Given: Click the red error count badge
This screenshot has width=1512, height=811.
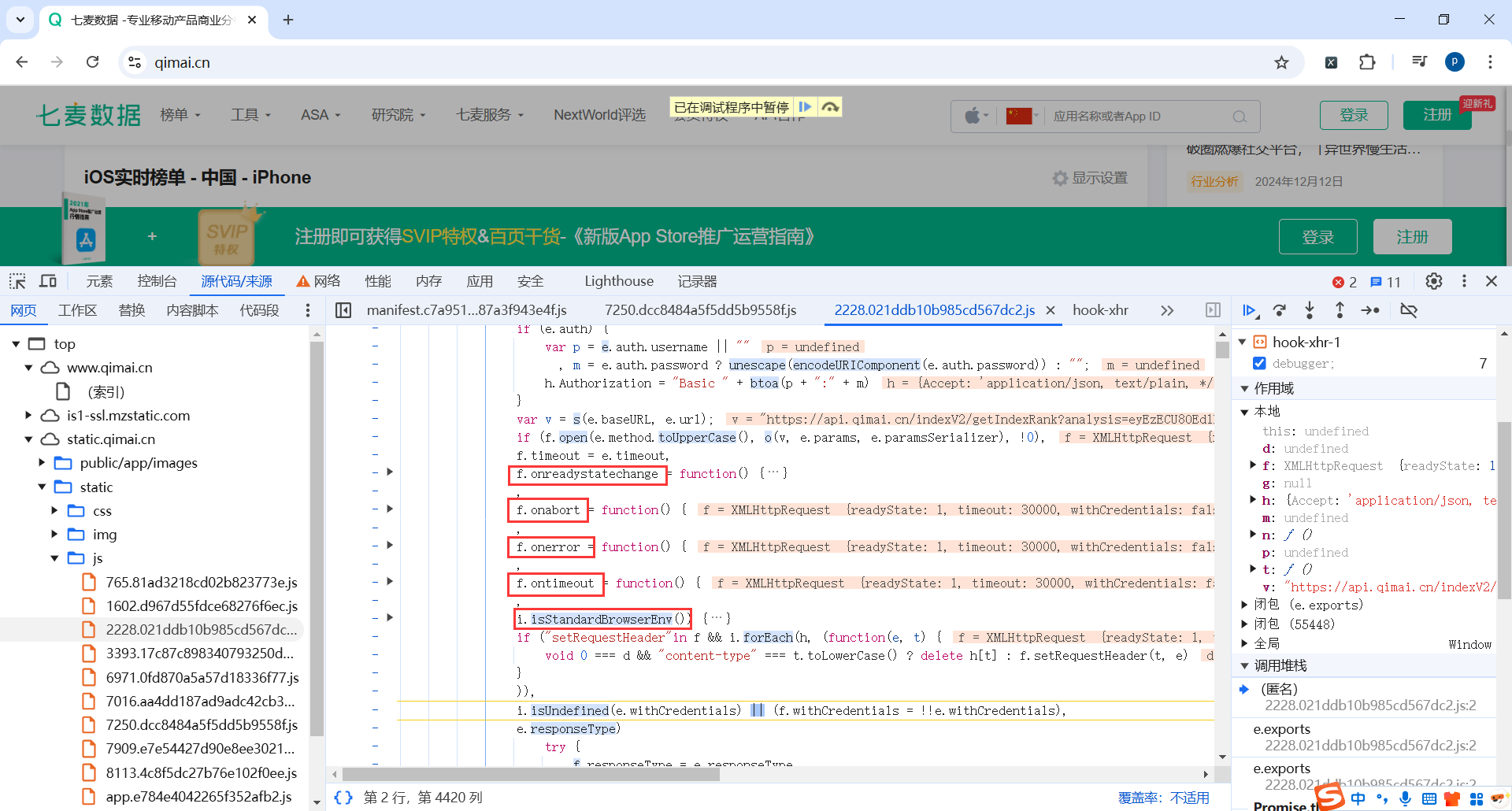Looking at the screenshot, I should (x=1344, y=282).
